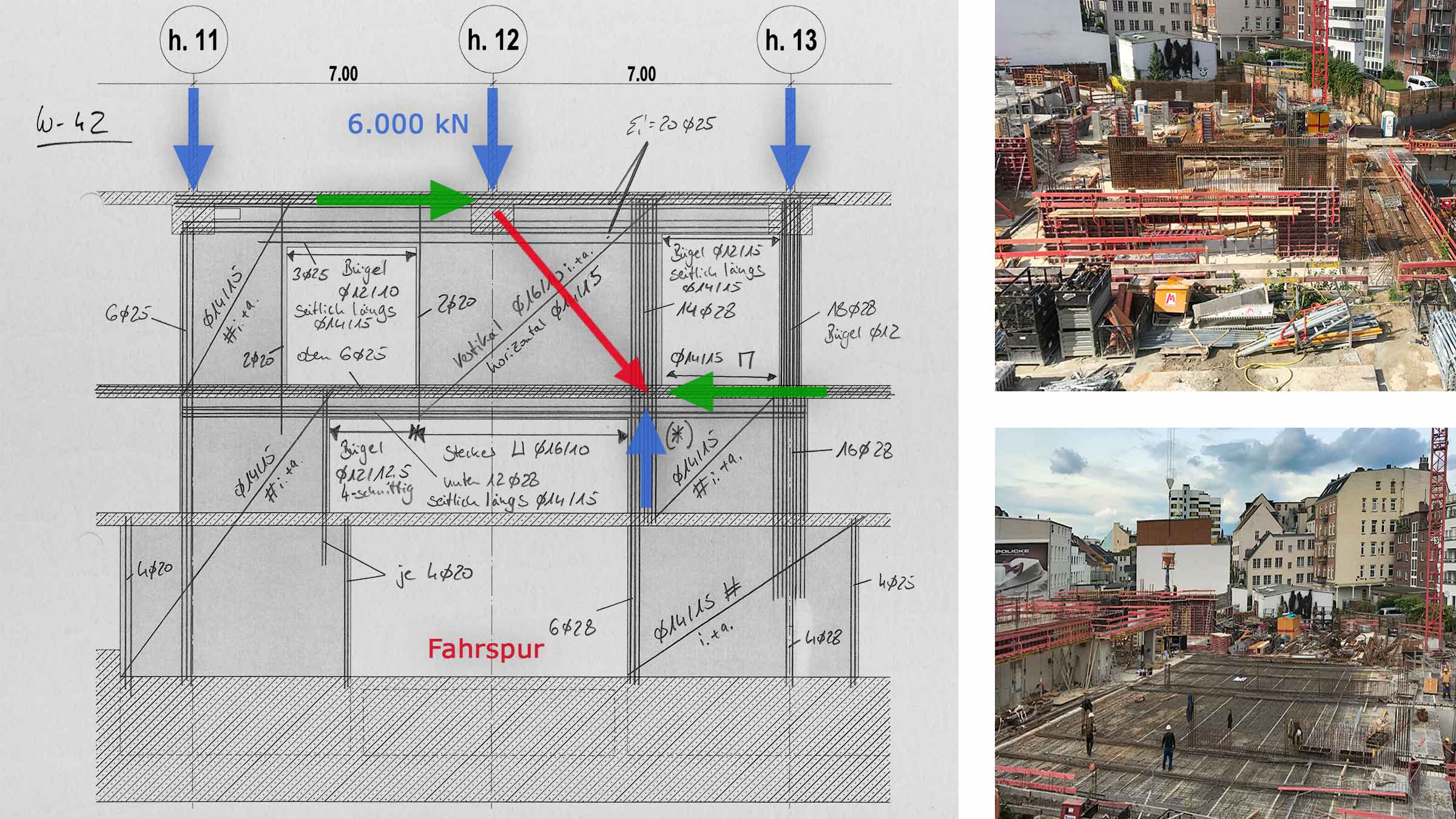
Task: Select the 'h. 12' axis circle label
Action: pos(493,40)
